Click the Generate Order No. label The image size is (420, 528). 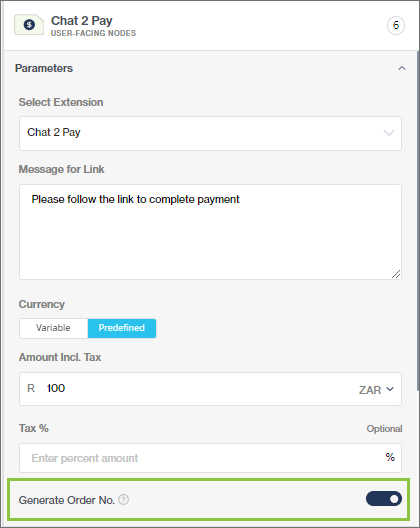67,500
